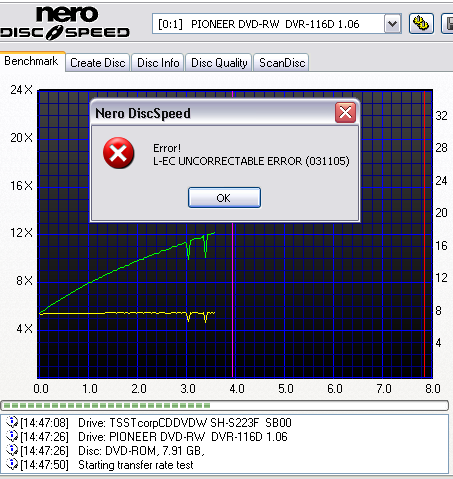Open the ScanDisc tab
The image size is (453, 479).
[x=282, y=63]
